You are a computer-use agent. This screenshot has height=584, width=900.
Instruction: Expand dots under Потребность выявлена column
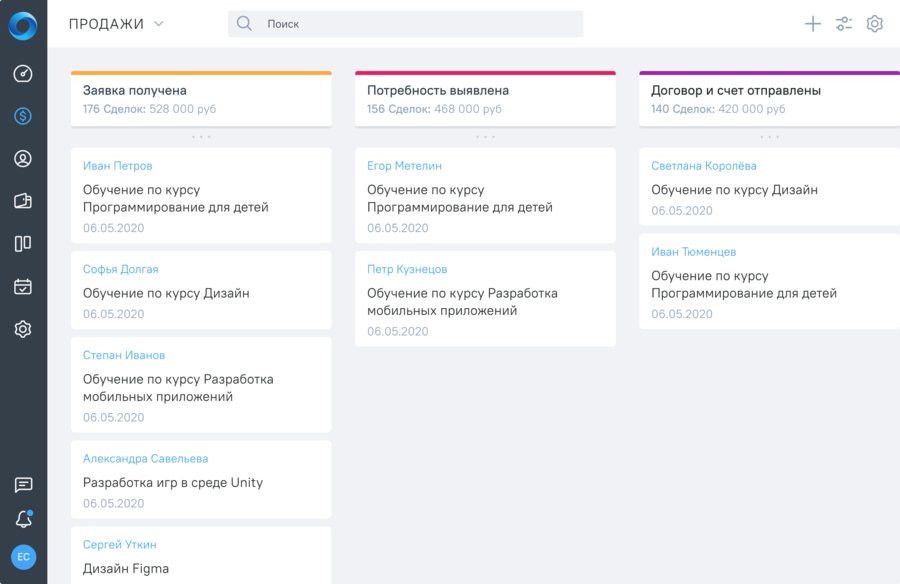click(486, 137)
